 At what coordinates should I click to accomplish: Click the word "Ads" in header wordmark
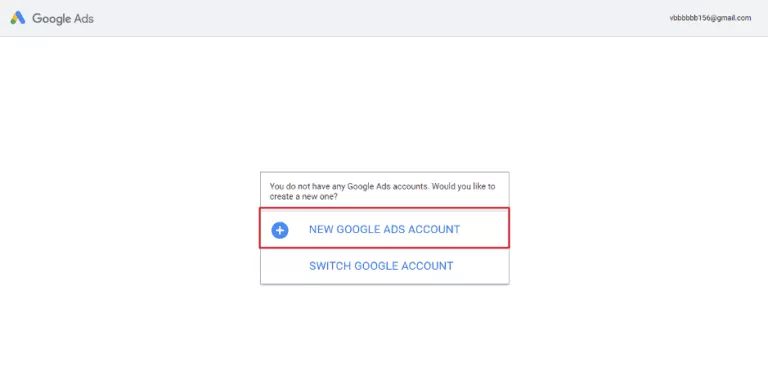coord(84,19)
